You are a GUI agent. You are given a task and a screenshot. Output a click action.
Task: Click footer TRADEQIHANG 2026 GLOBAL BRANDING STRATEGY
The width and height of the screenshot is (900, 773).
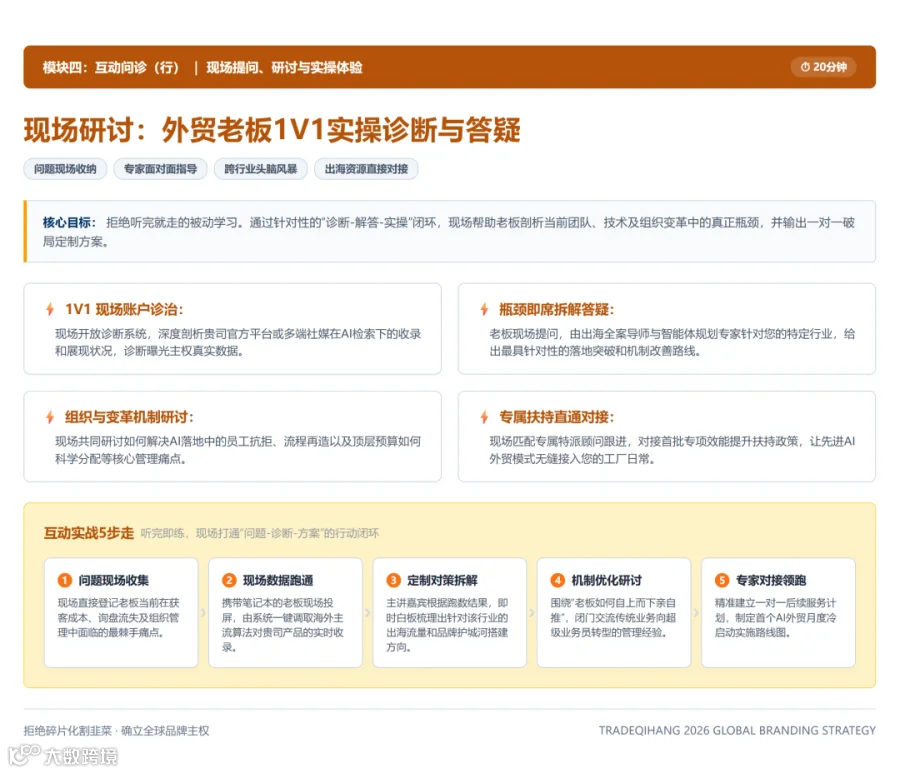click(737, 731)
